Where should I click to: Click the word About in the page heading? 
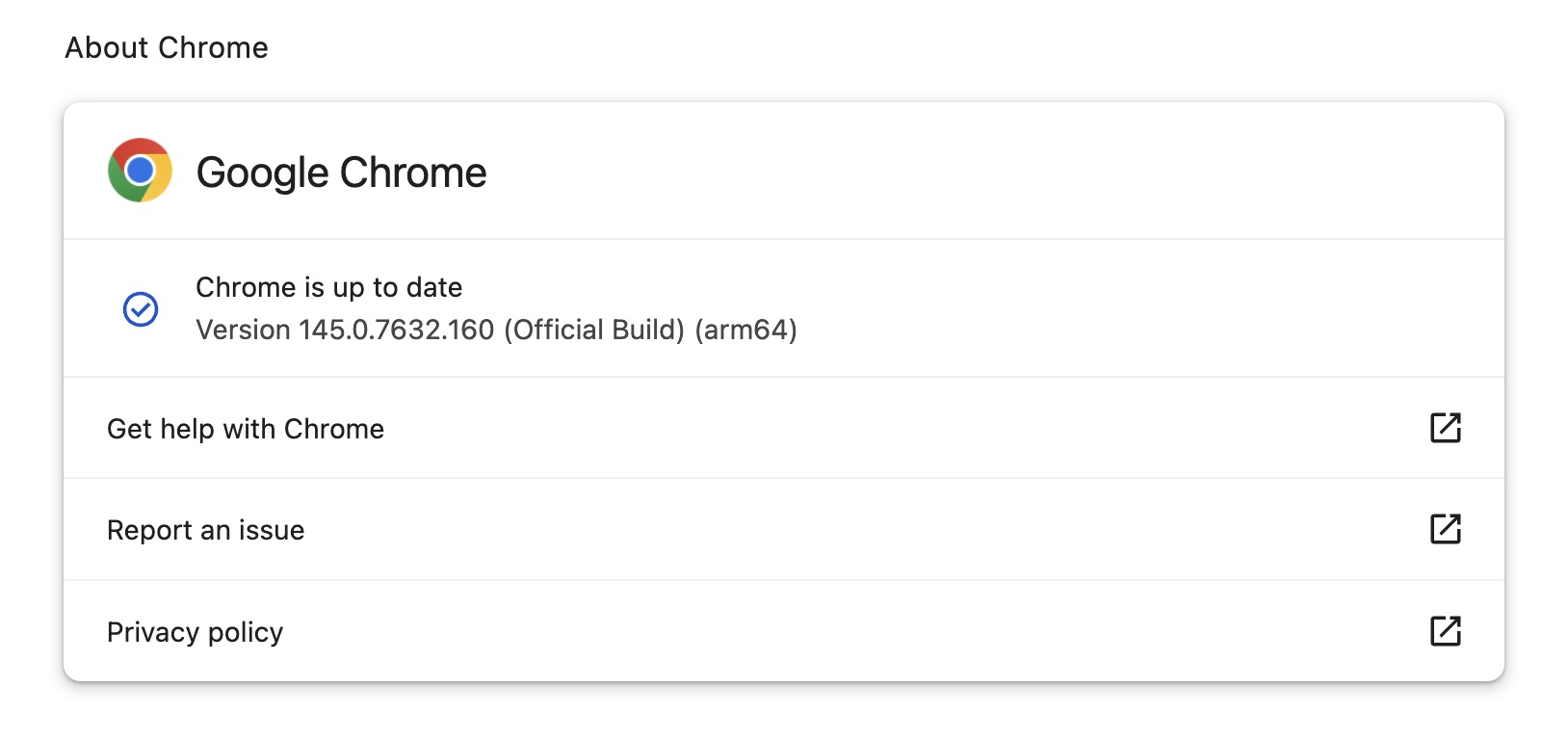point(107,47)
